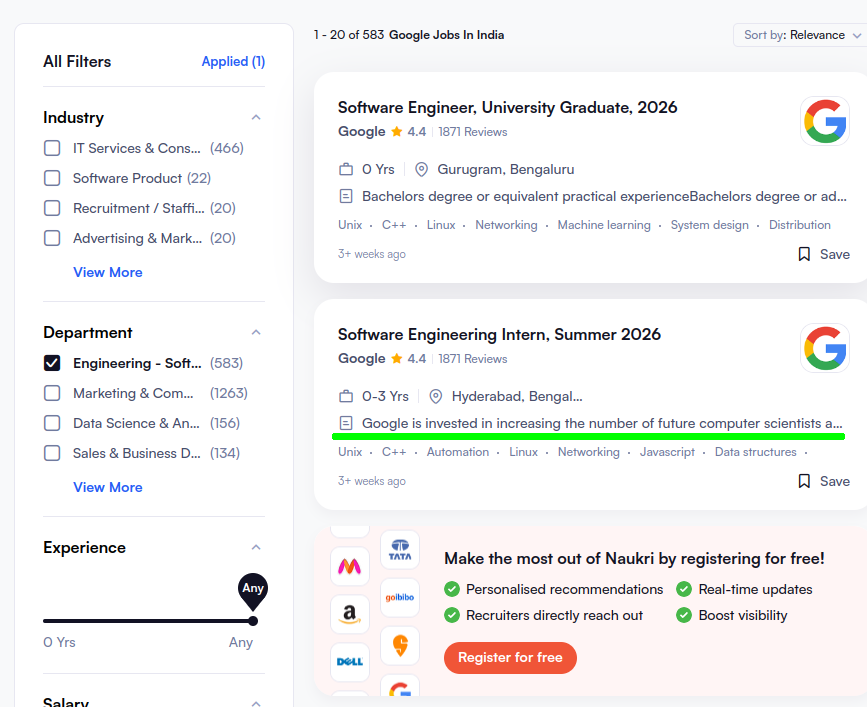The image size is (867, 707).
Task: Click the Personalised recommendations benefit text
Action: click(564, 589)
